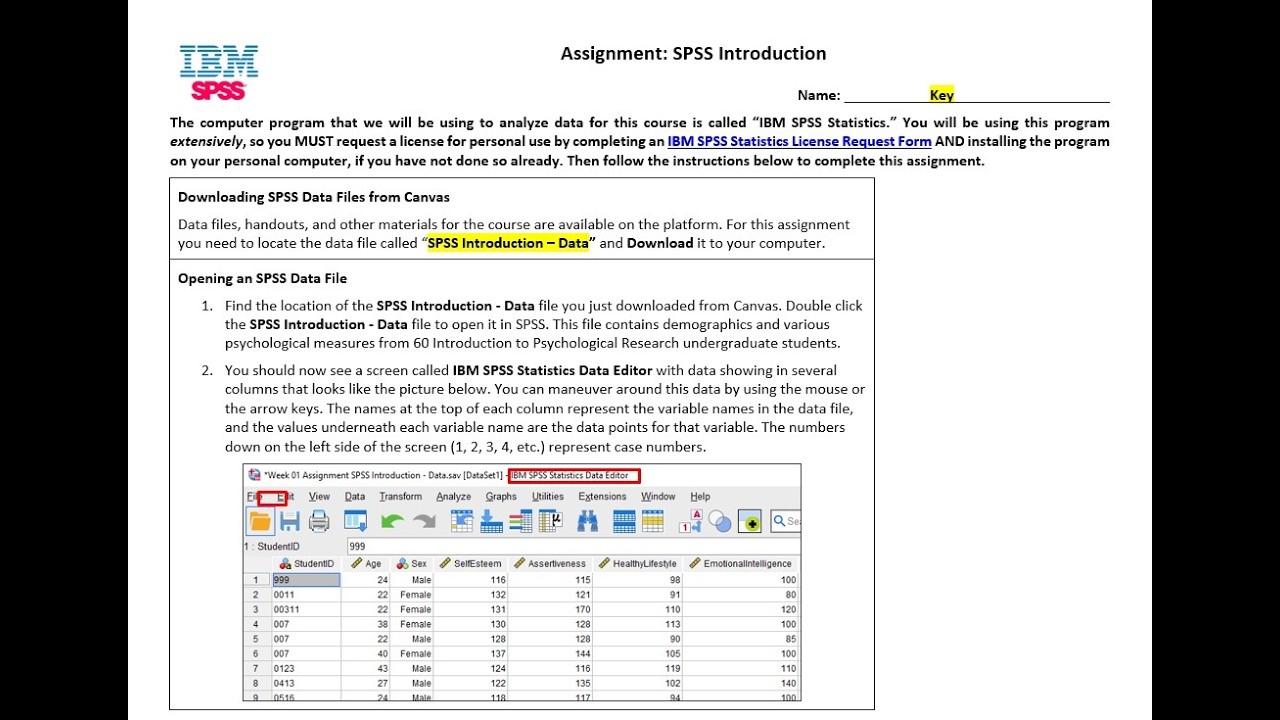
Task: Click the Assertiveness value 170
Action: (x=551, y=609)
